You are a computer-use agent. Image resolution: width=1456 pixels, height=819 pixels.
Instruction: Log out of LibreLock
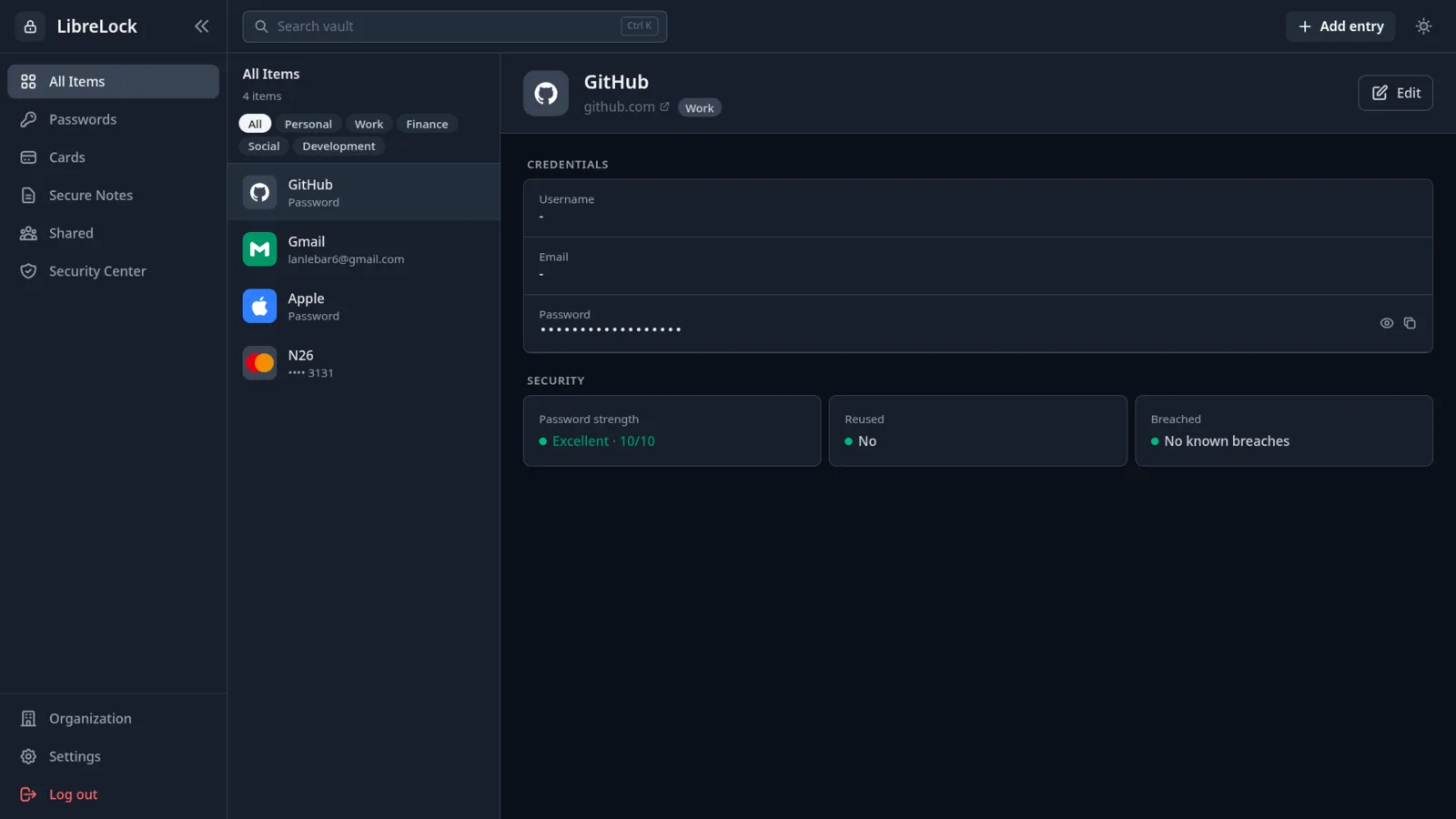[113, 794]
